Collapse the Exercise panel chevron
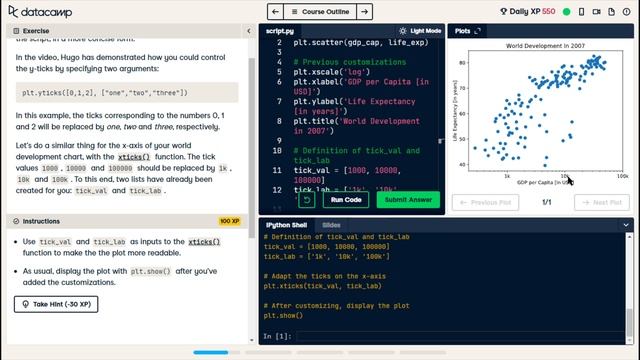 pyautogui.click(x=249, y=31)
